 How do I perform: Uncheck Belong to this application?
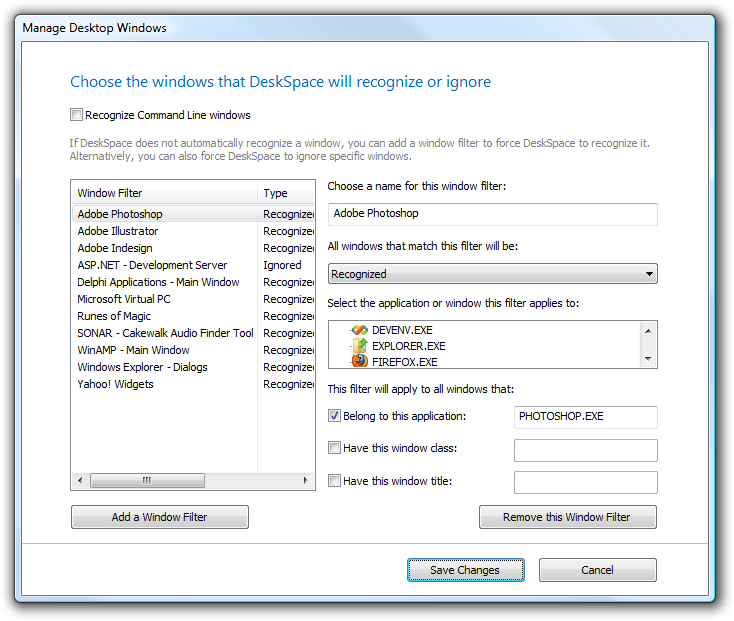point(334,416)
